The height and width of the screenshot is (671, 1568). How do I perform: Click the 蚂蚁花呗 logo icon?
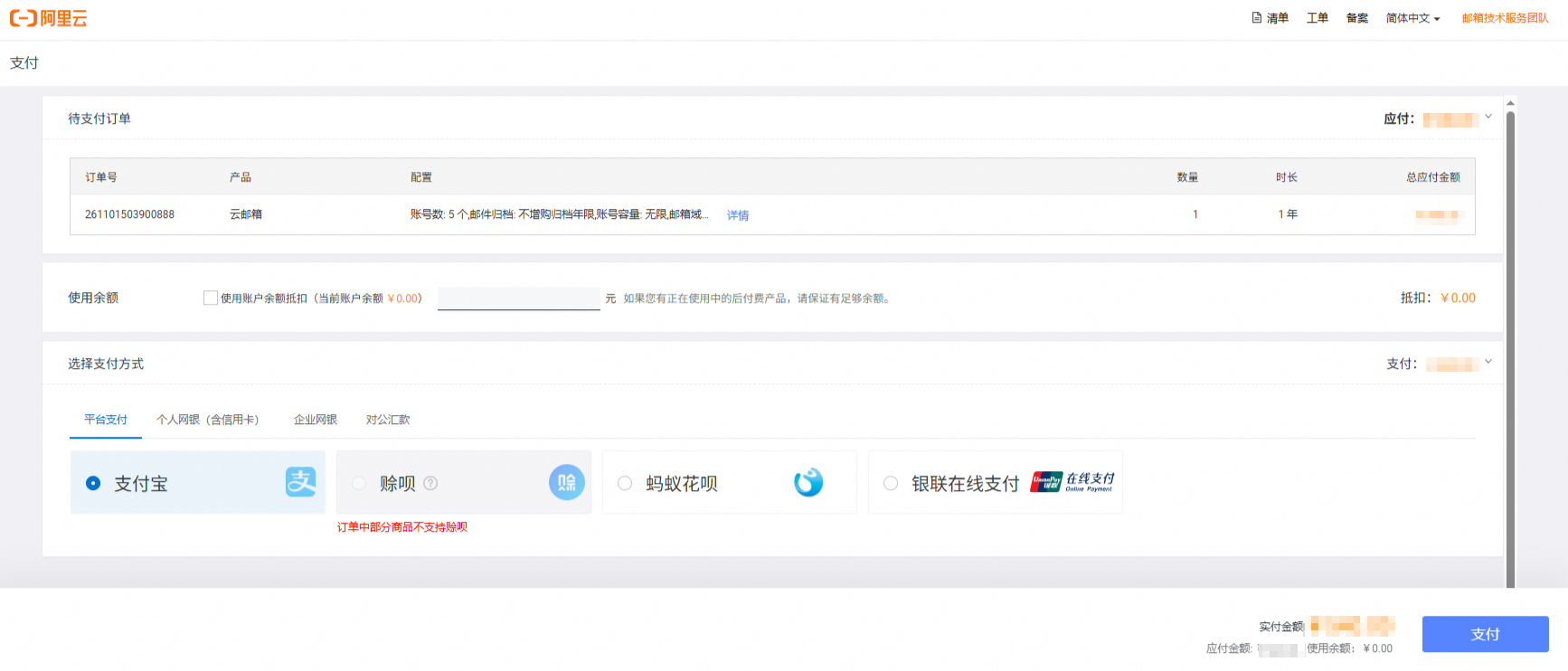(808, 482)
